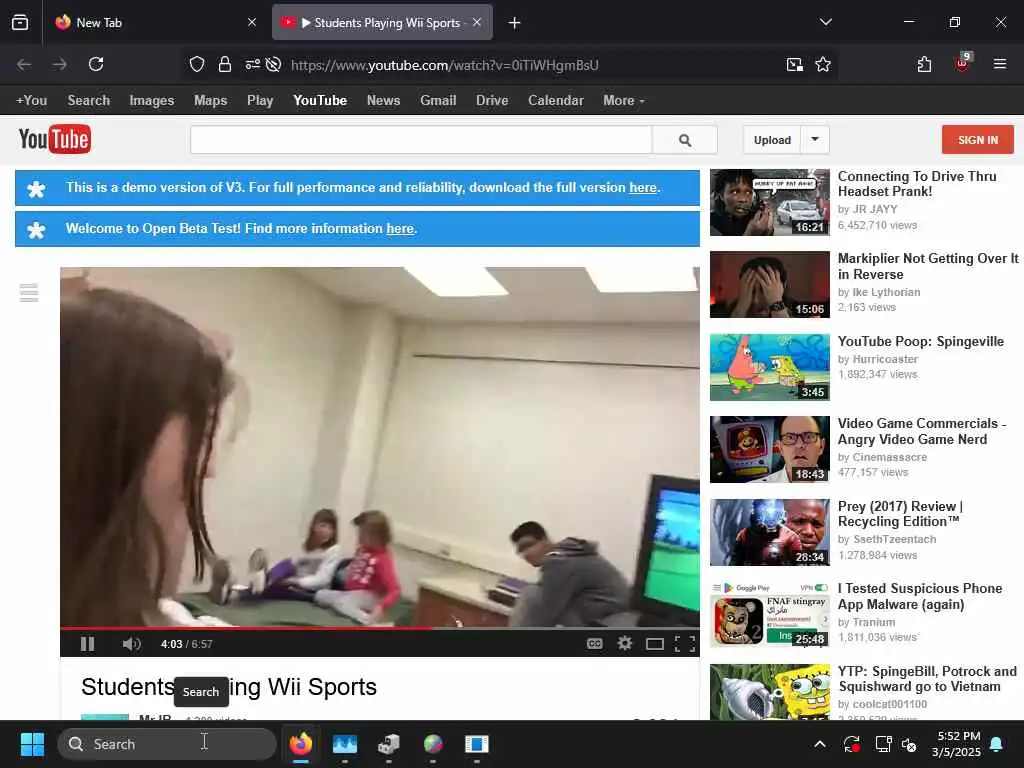Open Maps in the Google bar
The height and width of the screenshot is (768, 1024).
point(210,101)
